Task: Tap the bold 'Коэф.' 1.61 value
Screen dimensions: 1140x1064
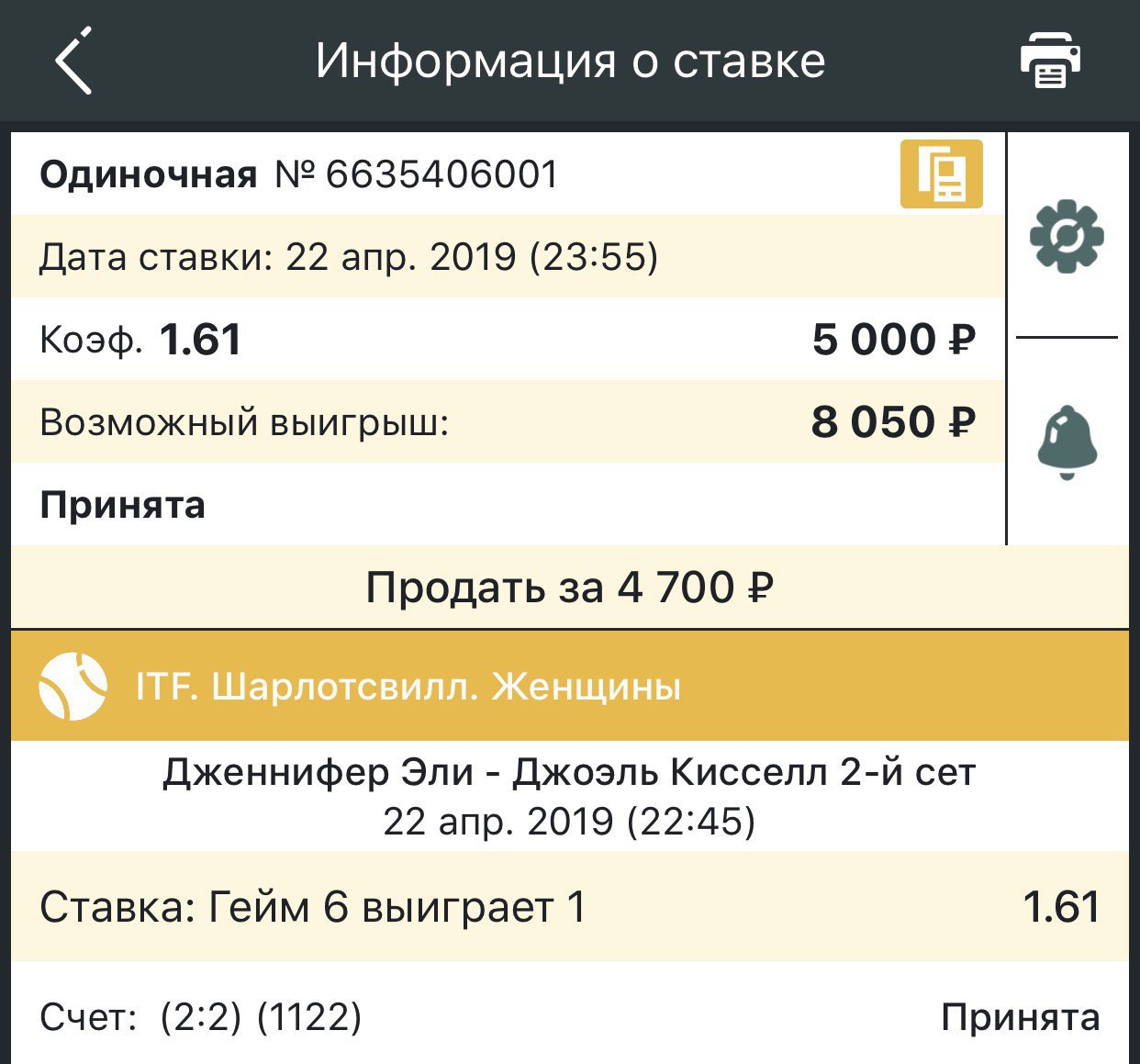Action: tap(200, 340)
